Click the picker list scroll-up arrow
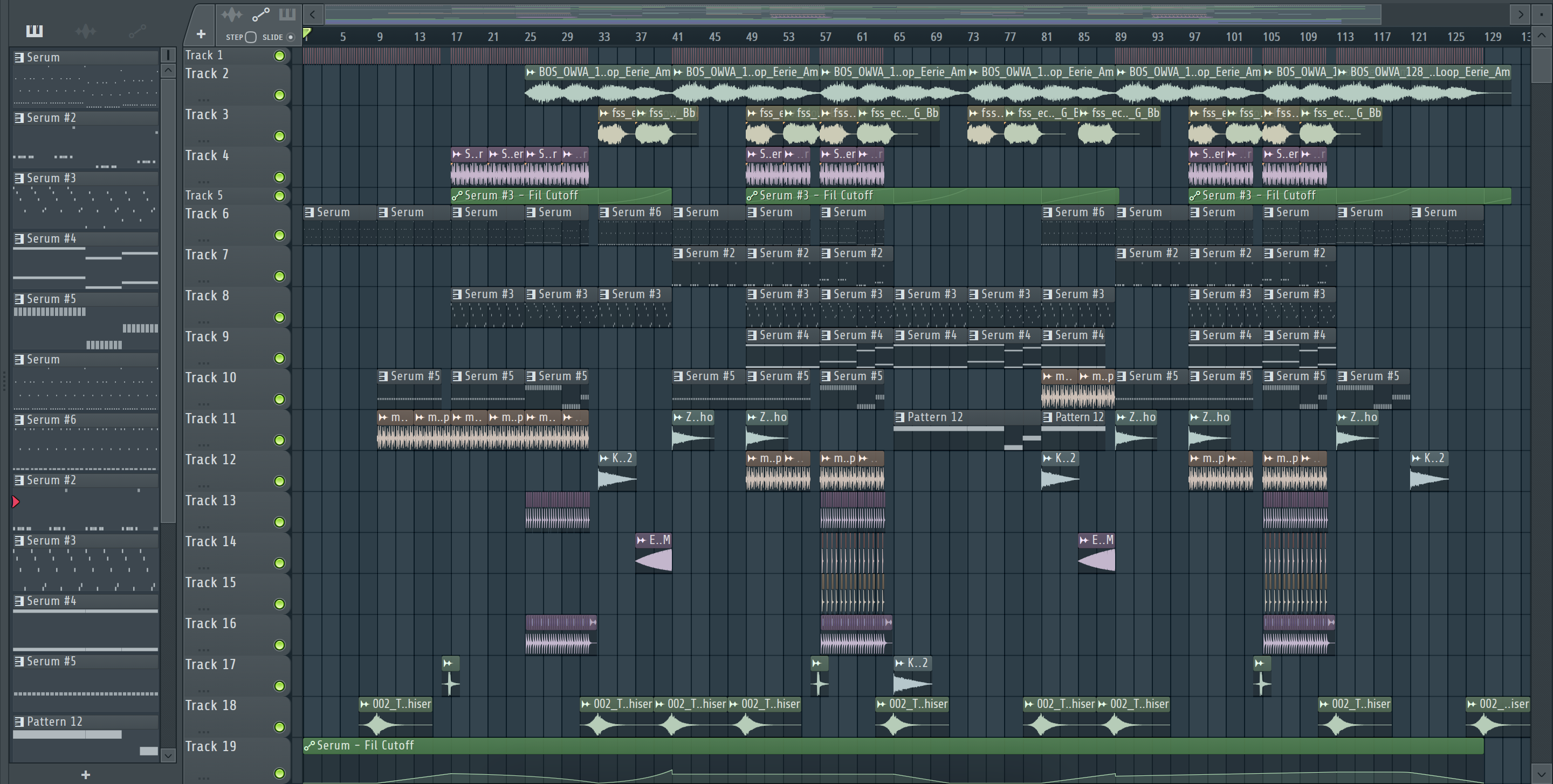 coord(168,71)
